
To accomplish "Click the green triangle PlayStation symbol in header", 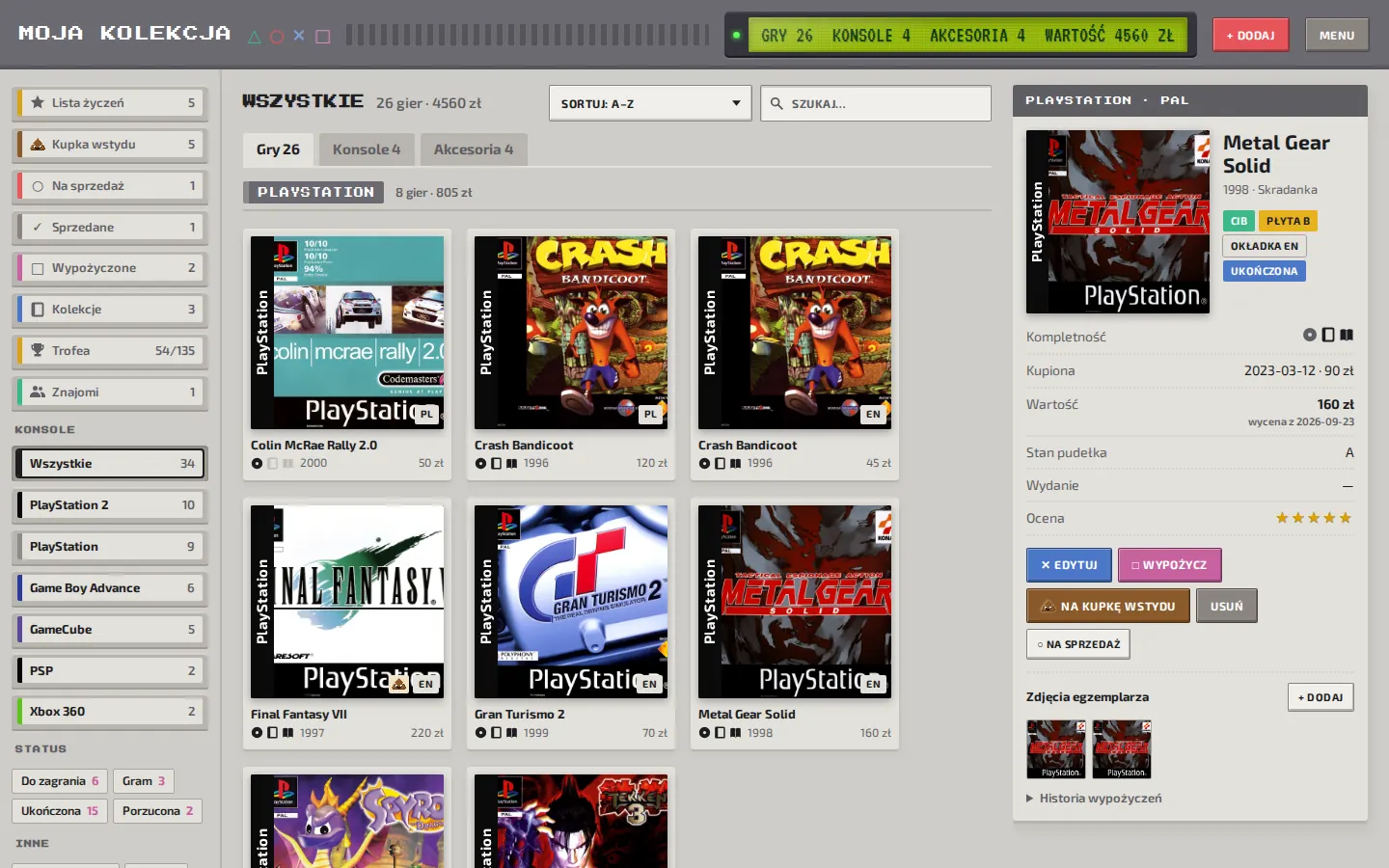I will click(255, 37).
